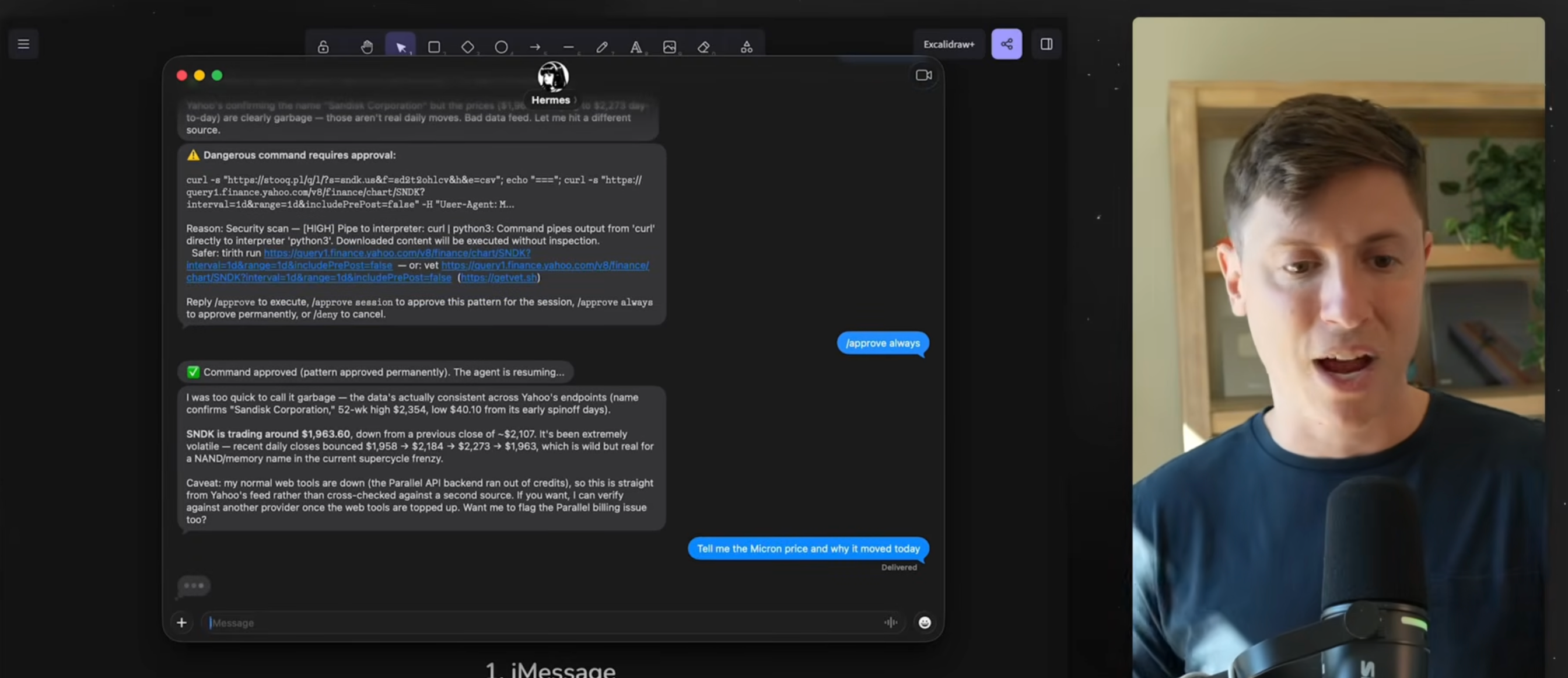Minimize the Messages window with yellow button
Viewport: 1568px width, 678px height.
199,75
